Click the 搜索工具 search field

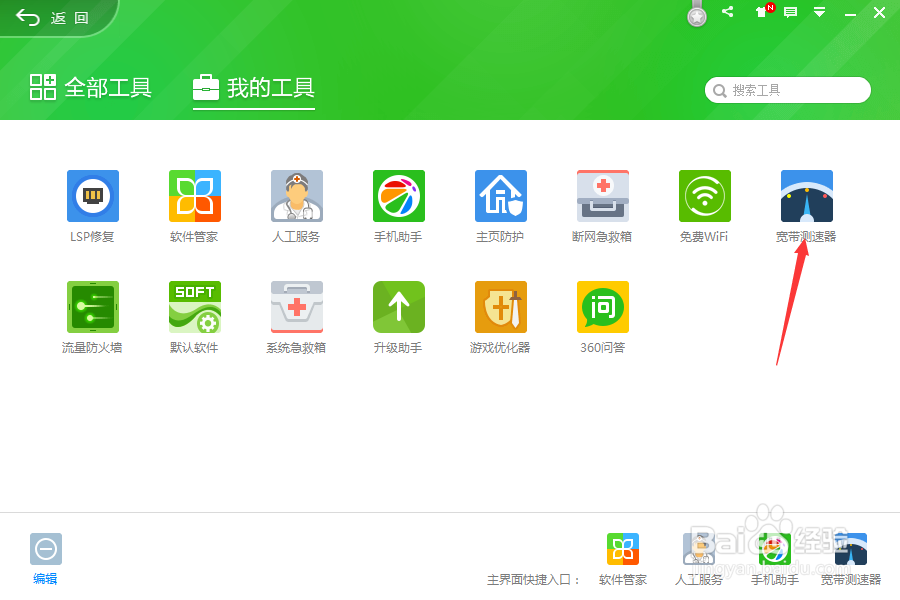pyautogui.click(x=787, y=90)
